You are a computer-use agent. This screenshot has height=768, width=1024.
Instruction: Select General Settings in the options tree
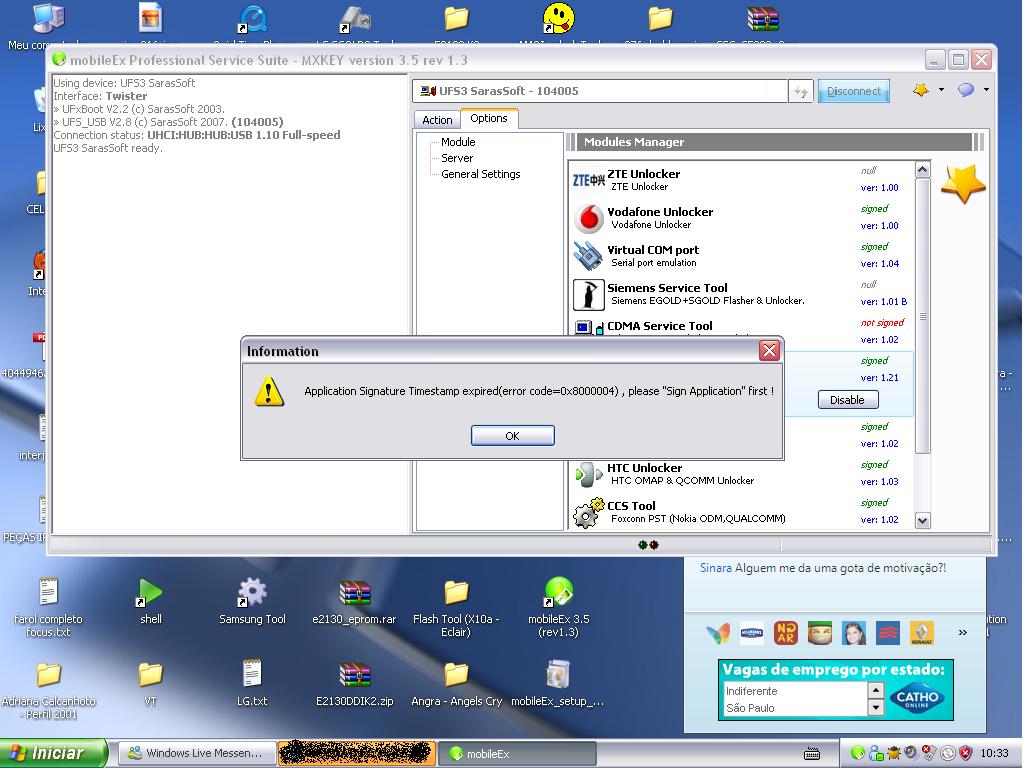click(x=481, y=174)
